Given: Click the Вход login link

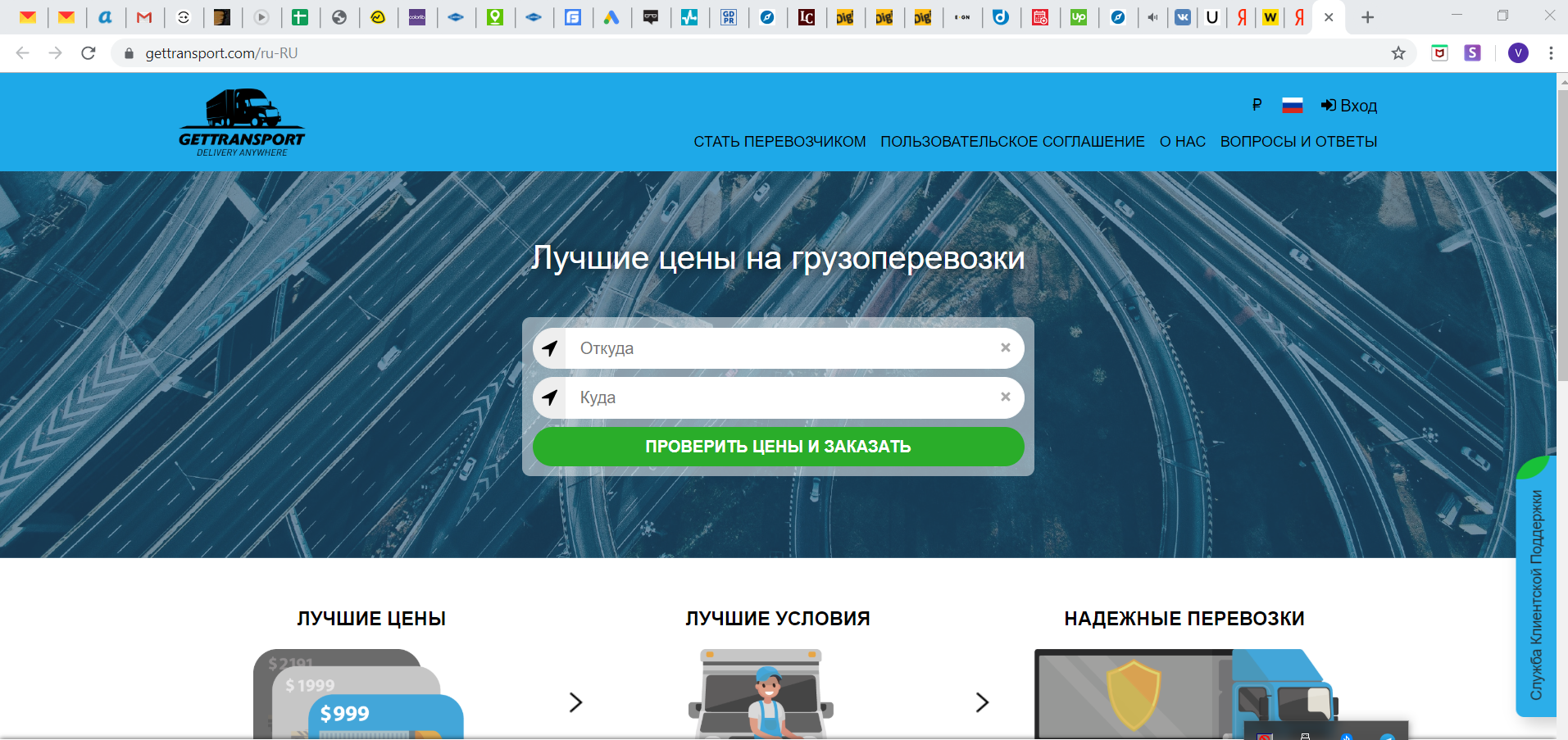Looking at the screenshot, I should click(1349, 106).
